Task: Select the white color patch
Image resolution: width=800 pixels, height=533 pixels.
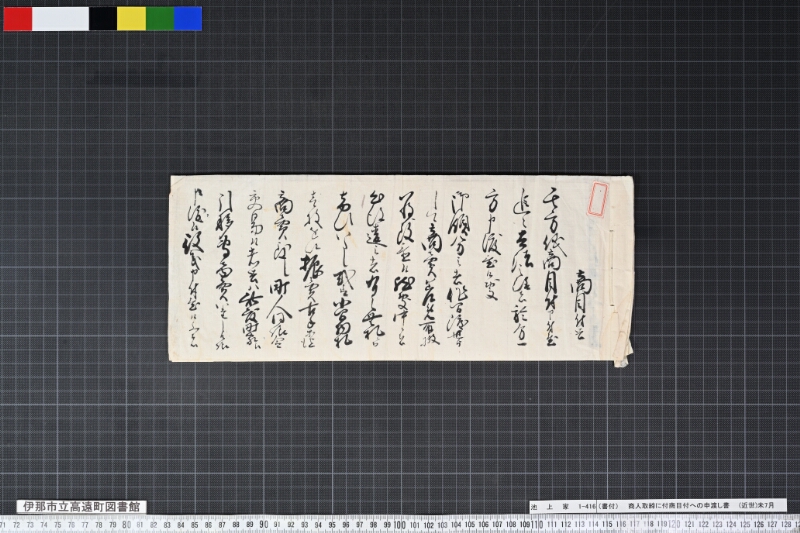Action: [60, 18]
